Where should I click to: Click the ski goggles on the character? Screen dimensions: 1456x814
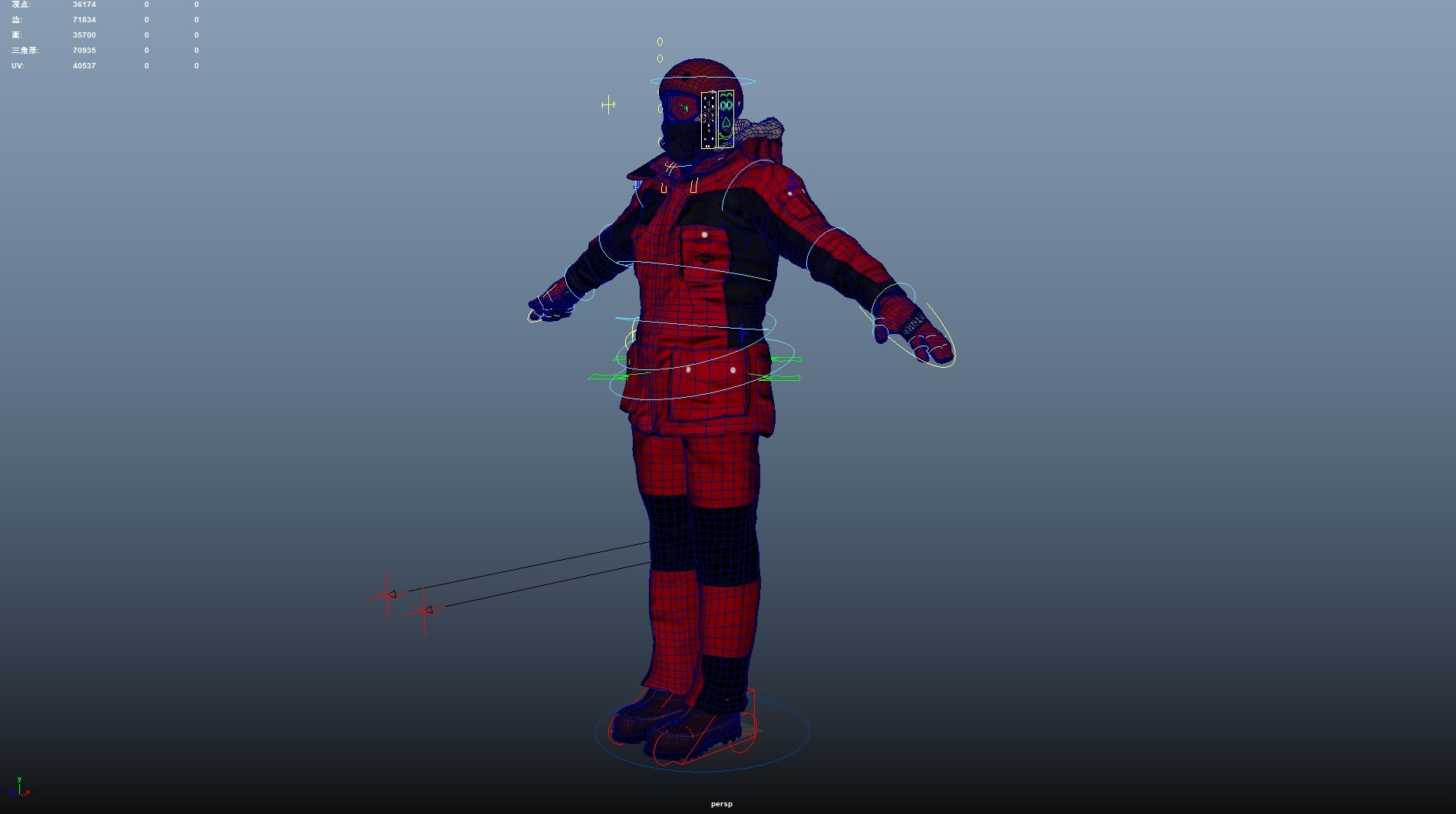pos(680,106)
